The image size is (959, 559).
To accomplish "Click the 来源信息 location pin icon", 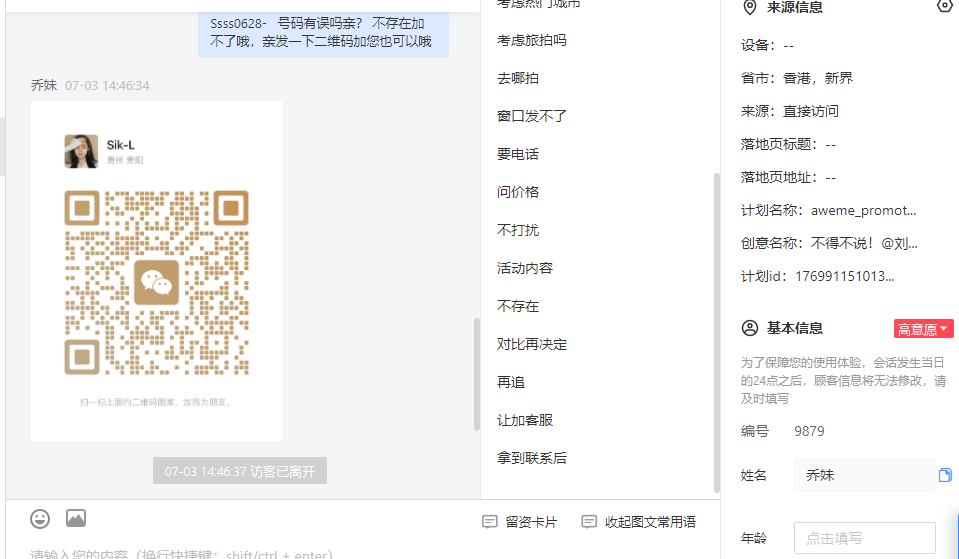I will 749,7.
